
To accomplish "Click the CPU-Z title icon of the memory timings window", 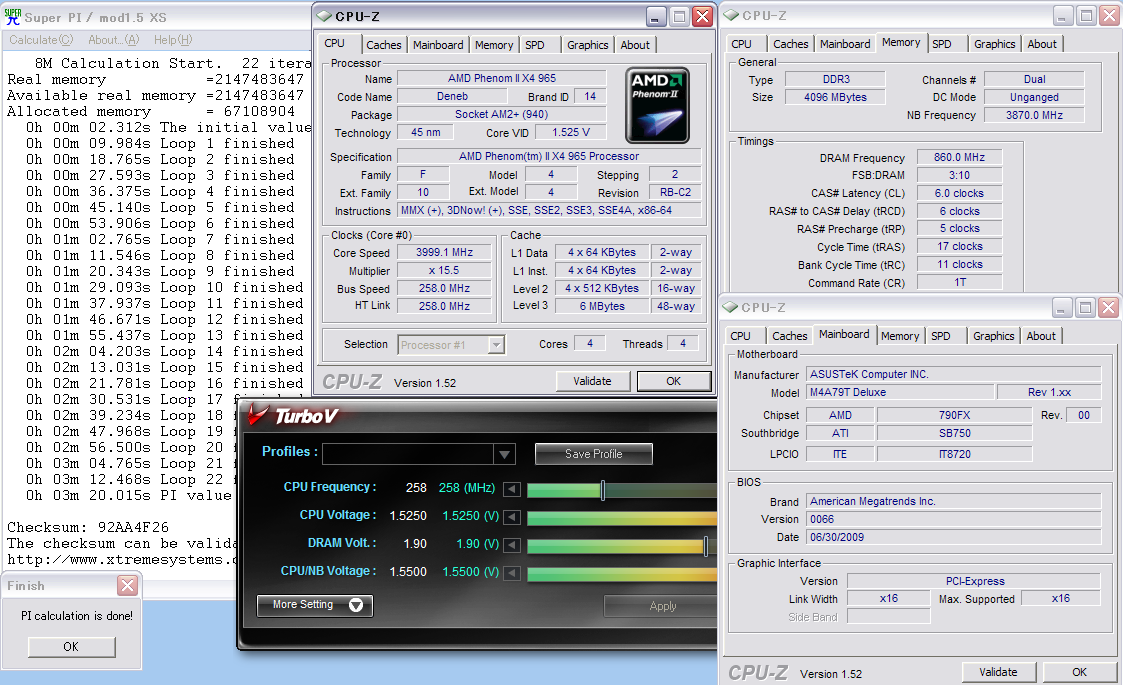I will click(x=731, y=15).
